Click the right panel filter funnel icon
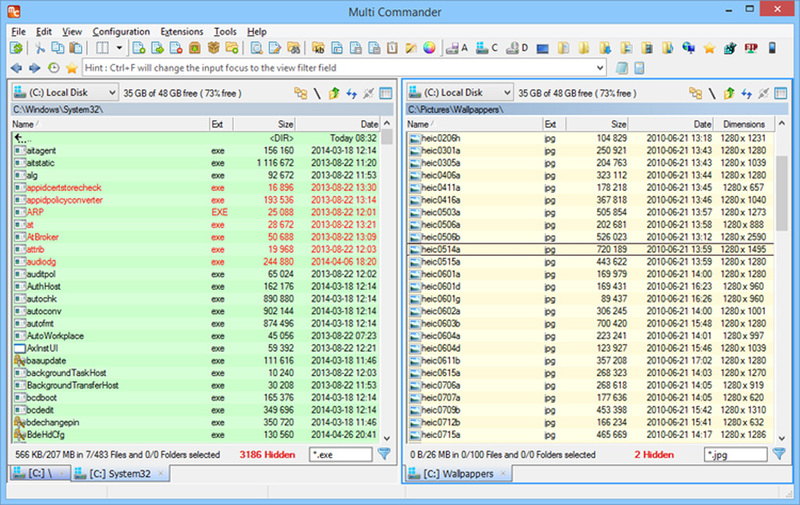 pyautogui.click(x=779, y=453)
